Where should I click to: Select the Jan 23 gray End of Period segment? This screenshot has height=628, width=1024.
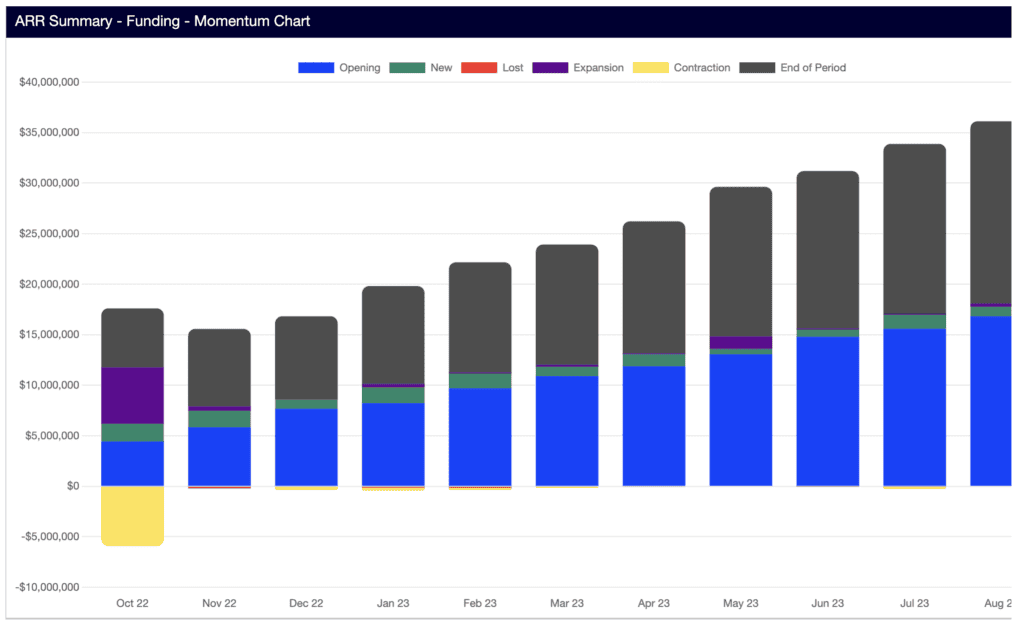pyautogui.click(x=393, y=336)
